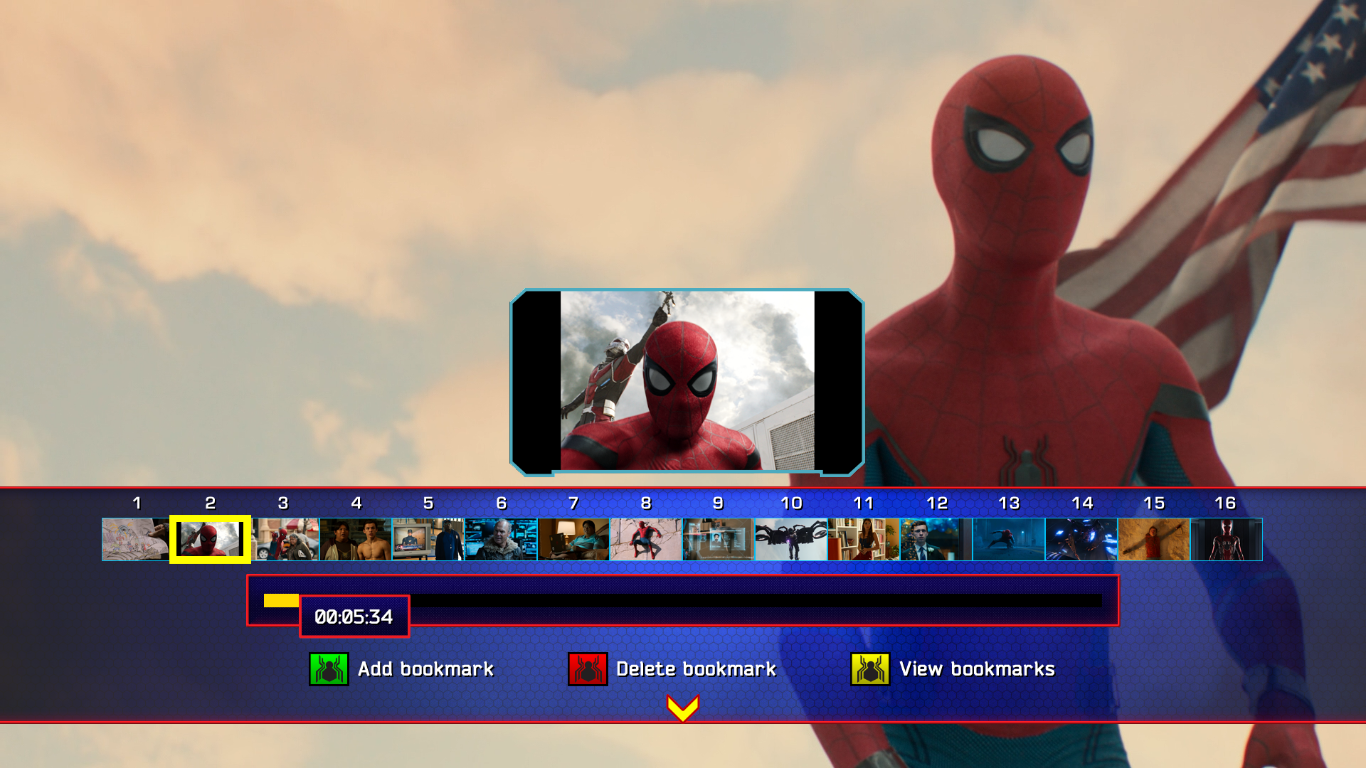Select chapter 7 thumbnail
Screen dimensions: 1366x768
pos(573,539)
